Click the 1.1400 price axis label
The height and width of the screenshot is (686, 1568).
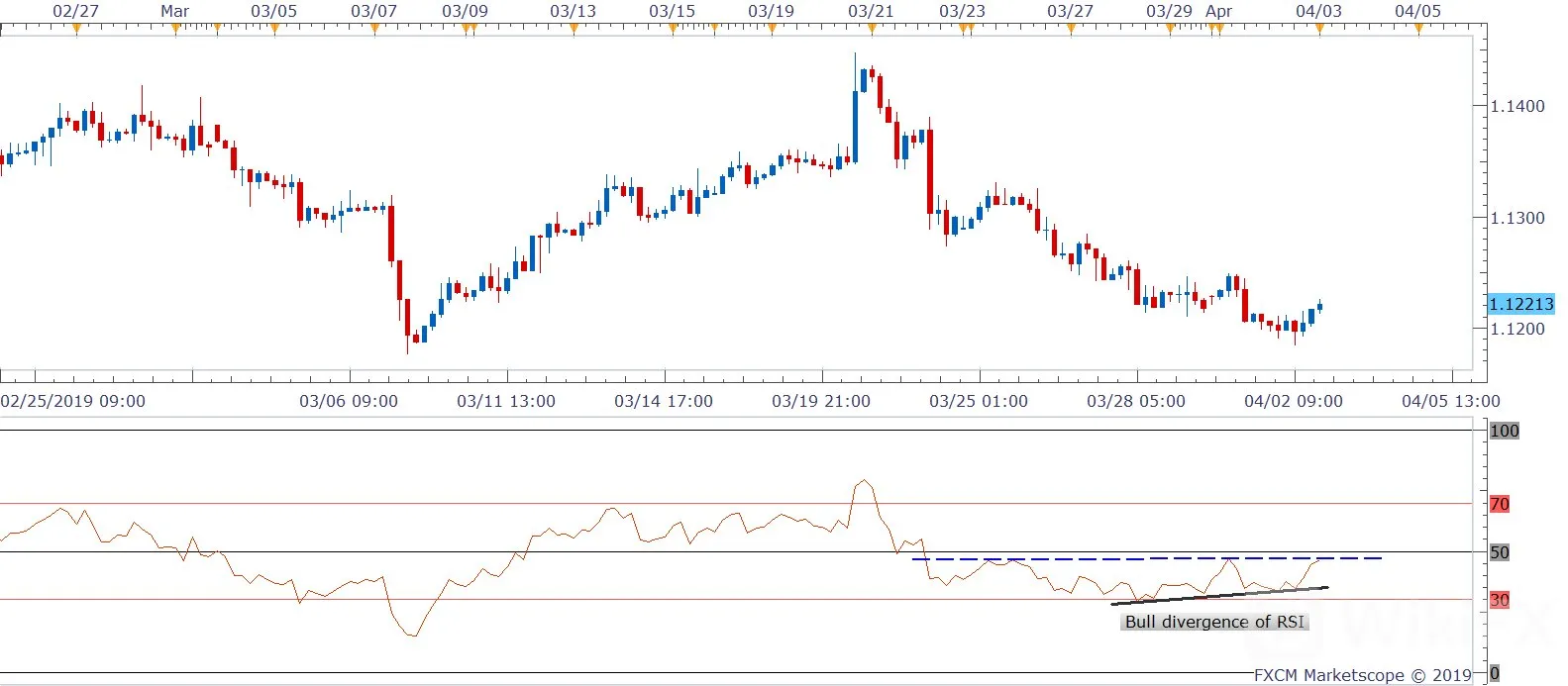click(x=1517, y=106)
